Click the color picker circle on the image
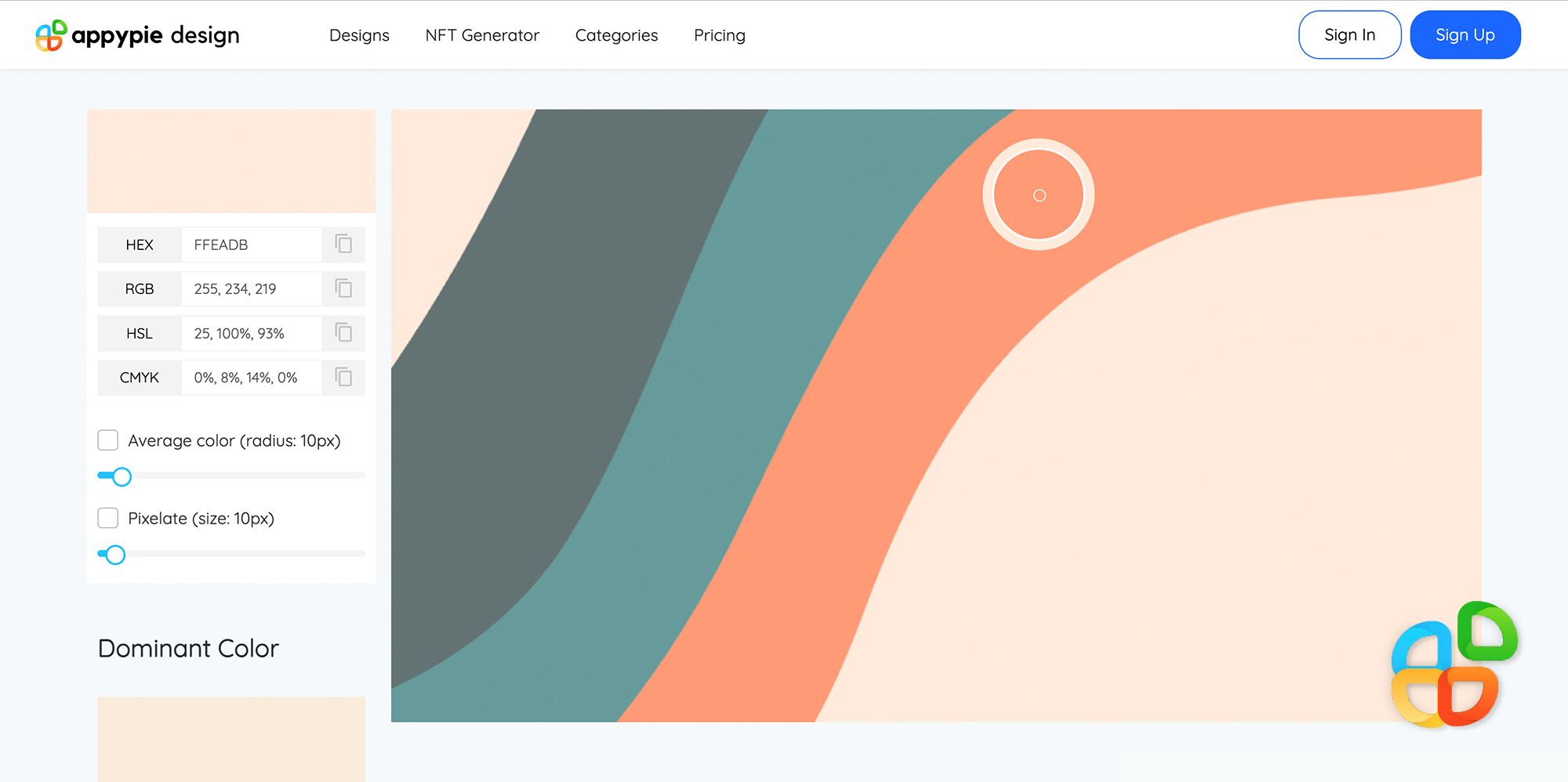Screen dimensions: 1568x782 (x=1039, y=195)
